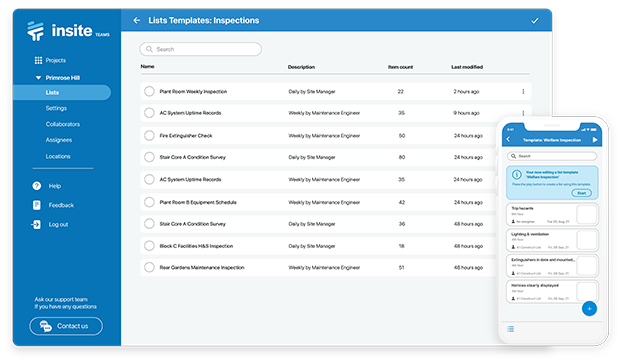
Task: Click the Fire Extinguisher Check row name
Action: tap(186, 136)
